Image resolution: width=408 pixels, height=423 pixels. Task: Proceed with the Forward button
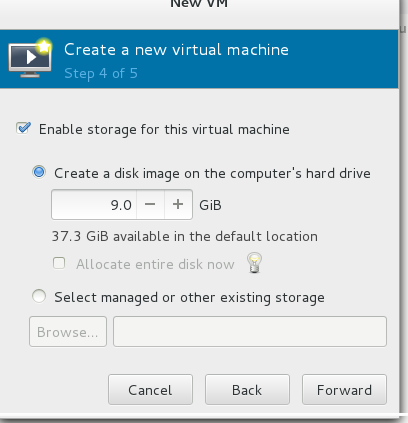click(x=344, y=390)
